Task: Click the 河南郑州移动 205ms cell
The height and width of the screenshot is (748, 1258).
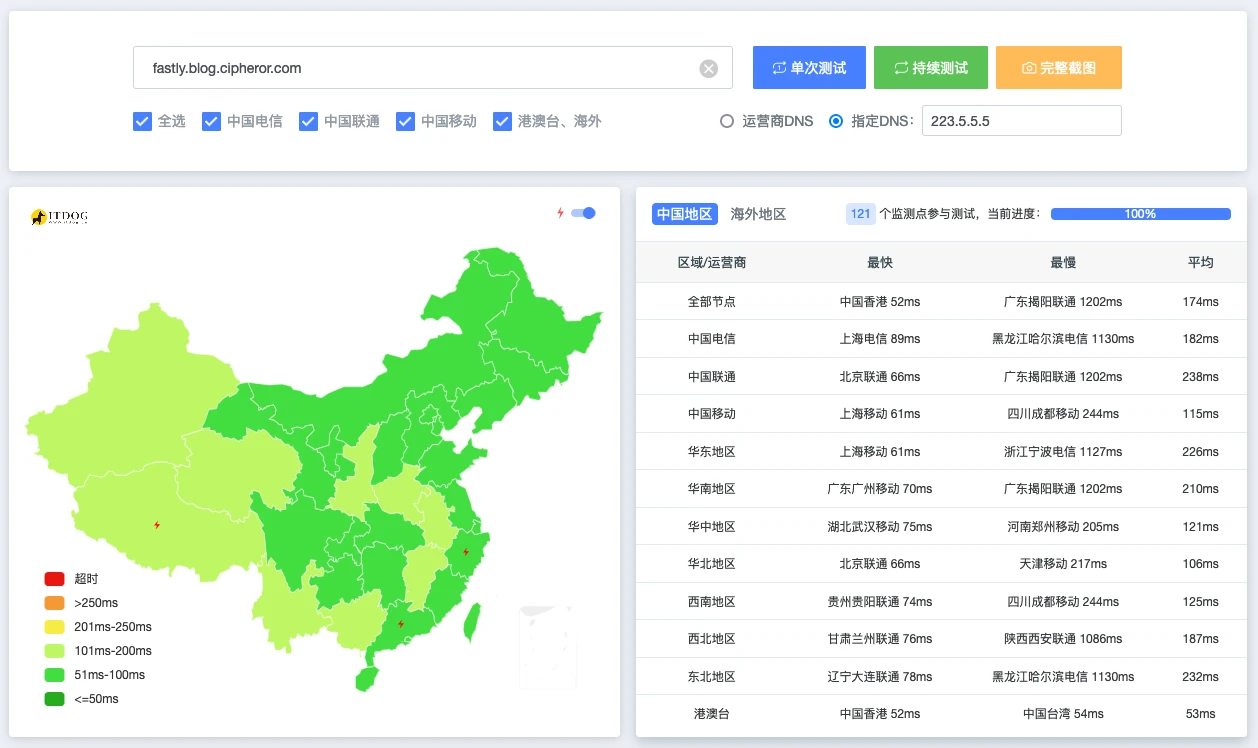Action: point(1063,527)
